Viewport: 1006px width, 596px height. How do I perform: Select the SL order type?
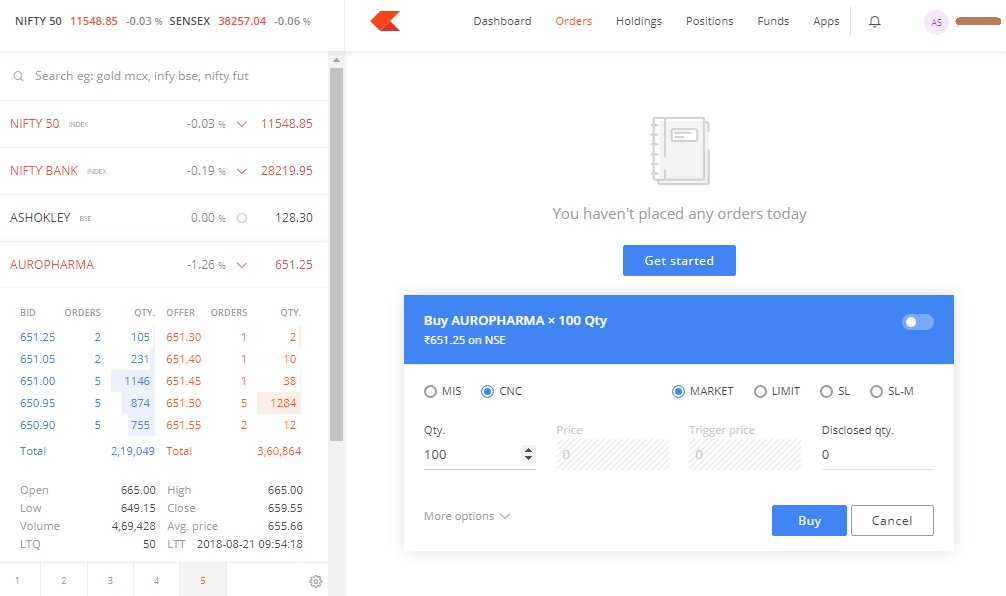pyautogui.click(x=826, y=391)
